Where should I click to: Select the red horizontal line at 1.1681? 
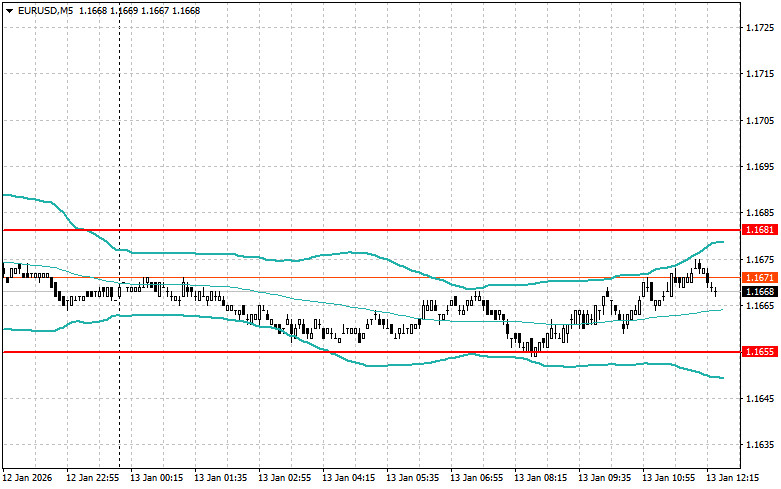click(x=371, y=230)
